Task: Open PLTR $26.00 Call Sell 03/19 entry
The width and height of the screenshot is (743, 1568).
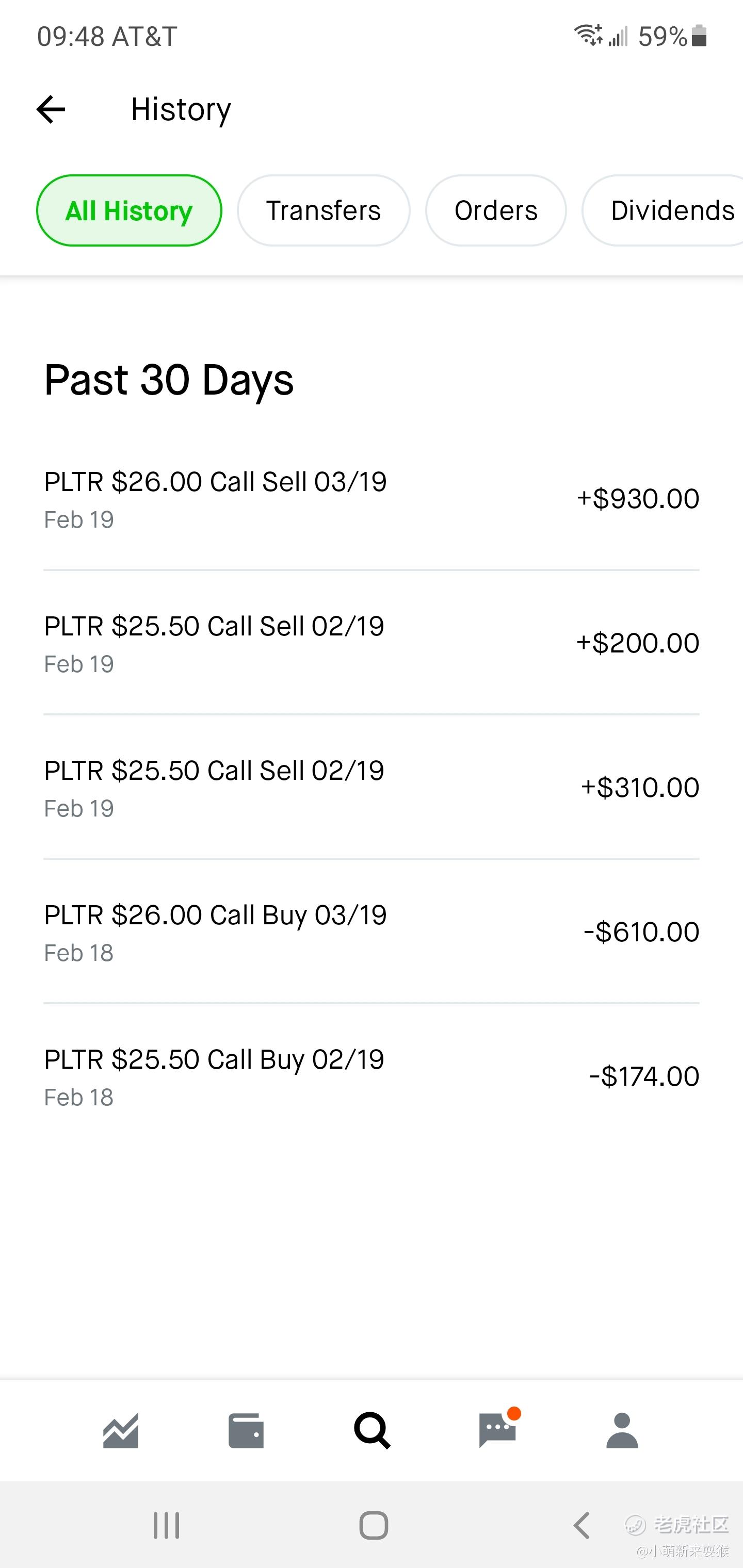Action: tap(372, 499)
